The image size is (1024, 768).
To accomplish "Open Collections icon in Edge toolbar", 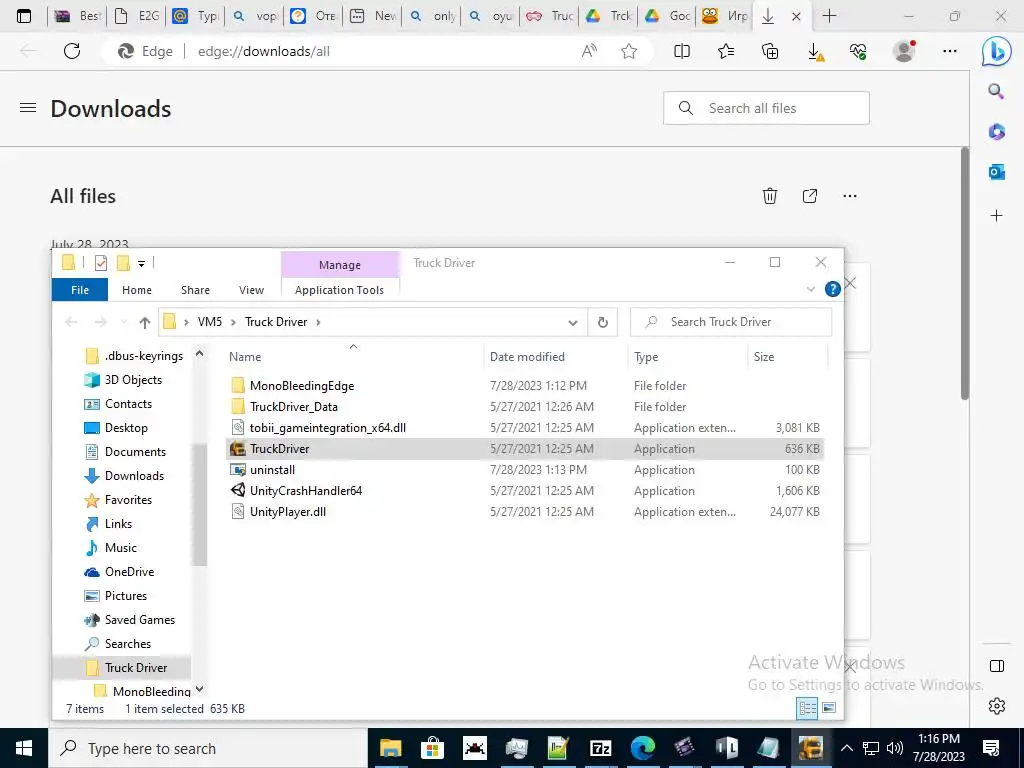I will point(770,51).
